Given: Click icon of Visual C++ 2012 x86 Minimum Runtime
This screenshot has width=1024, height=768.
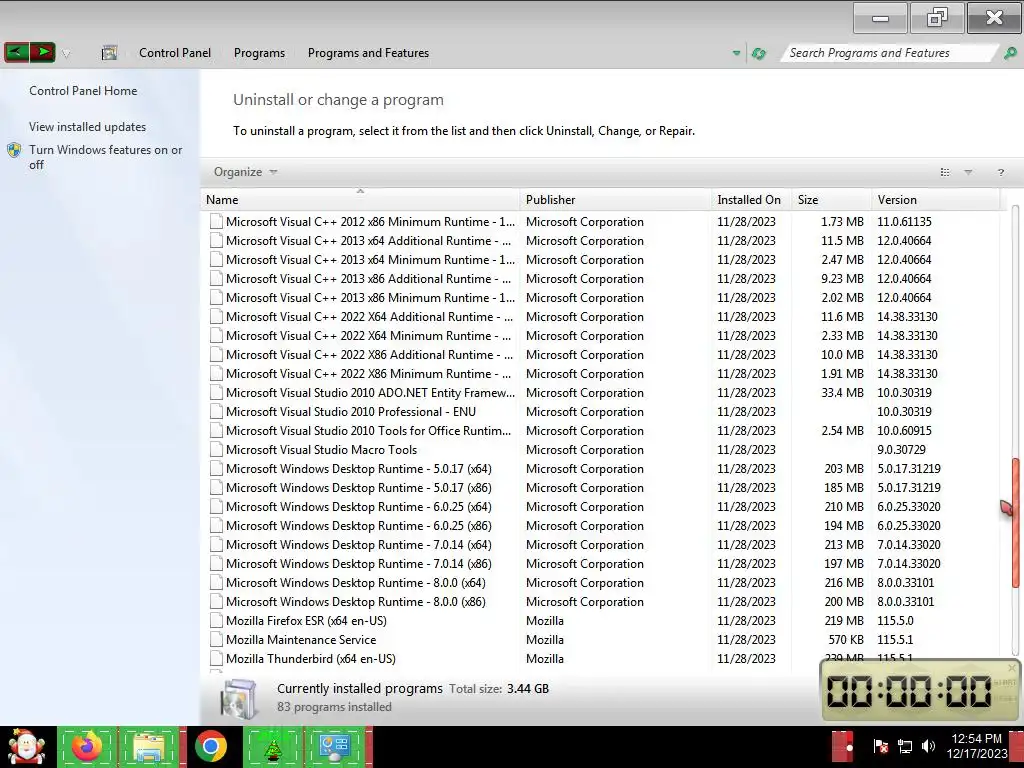Looking at the screenshot, I should pyautogui.click(x=216, y=222).
